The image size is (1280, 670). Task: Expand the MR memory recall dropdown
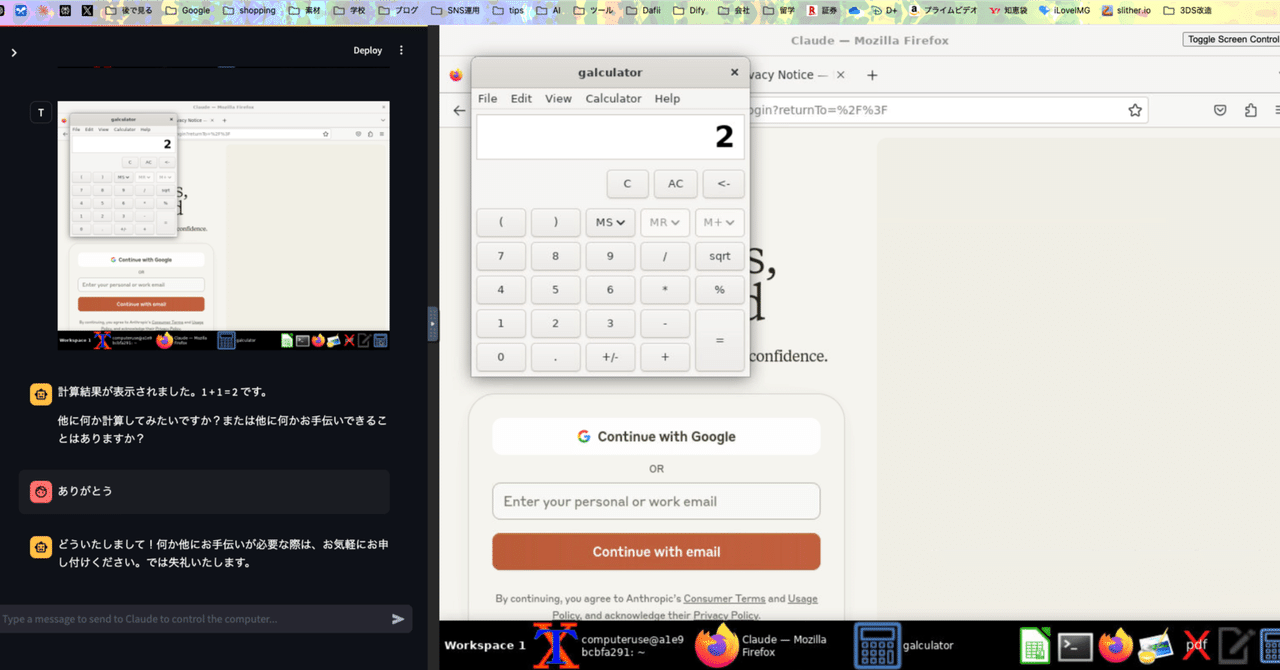click(x=664, y=222)
